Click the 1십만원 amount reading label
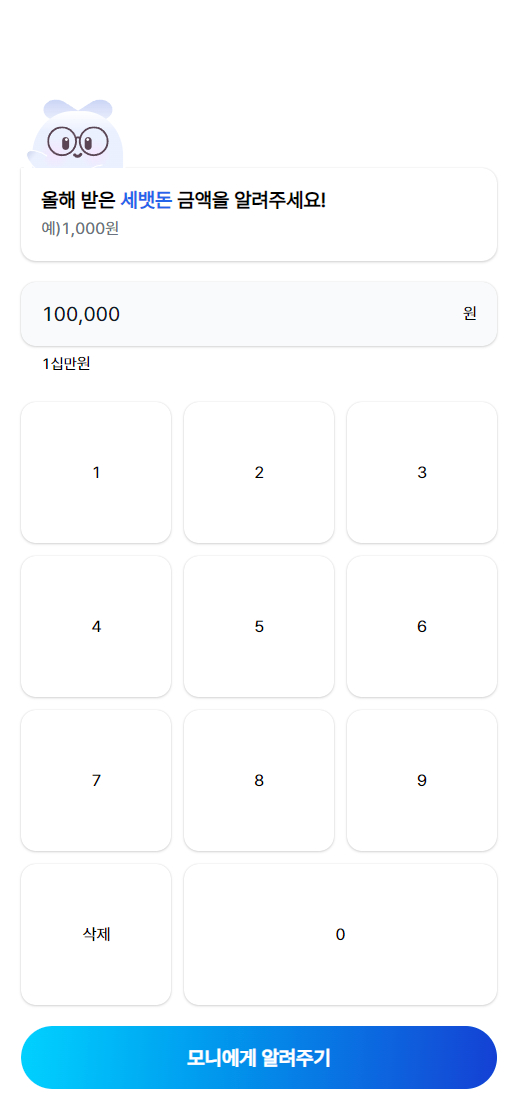Viewport: 518px width, 1120px height. 66,364
